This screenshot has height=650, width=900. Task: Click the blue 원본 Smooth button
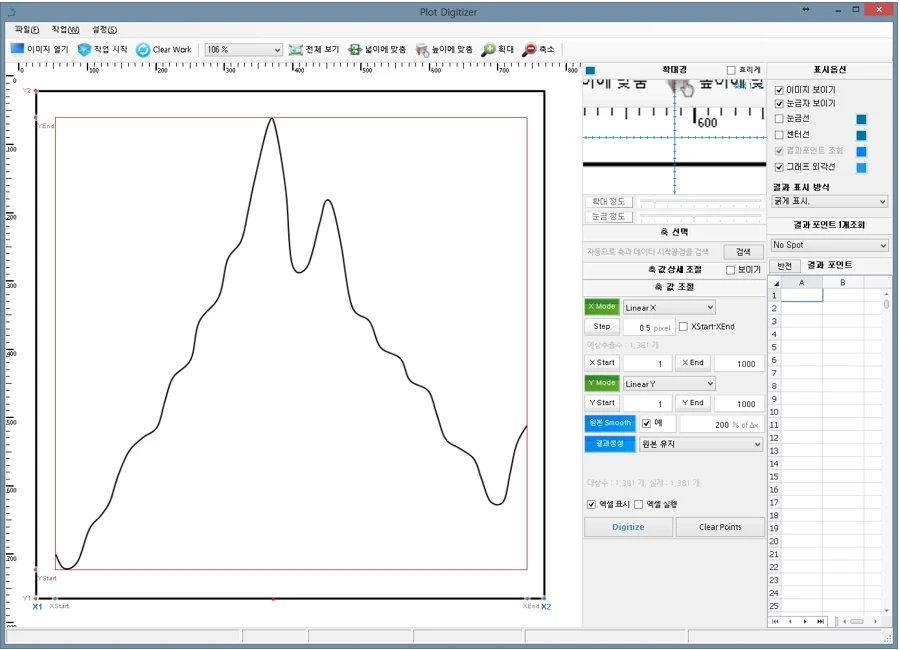[x=610, y=423]
